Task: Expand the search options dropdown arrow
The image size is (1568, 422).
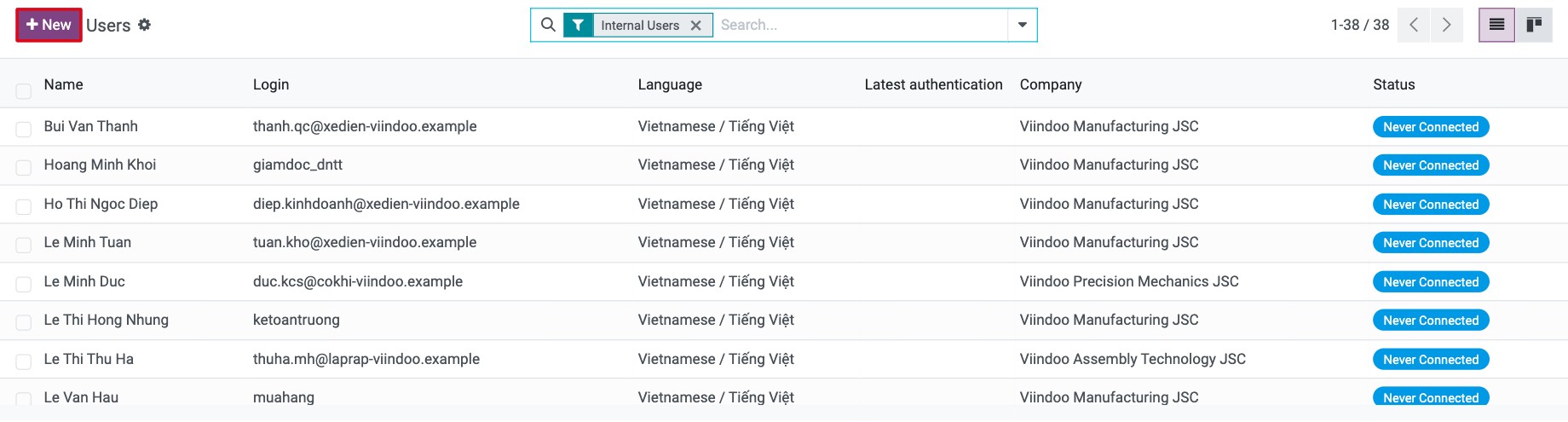Action: click(1022, 25)
